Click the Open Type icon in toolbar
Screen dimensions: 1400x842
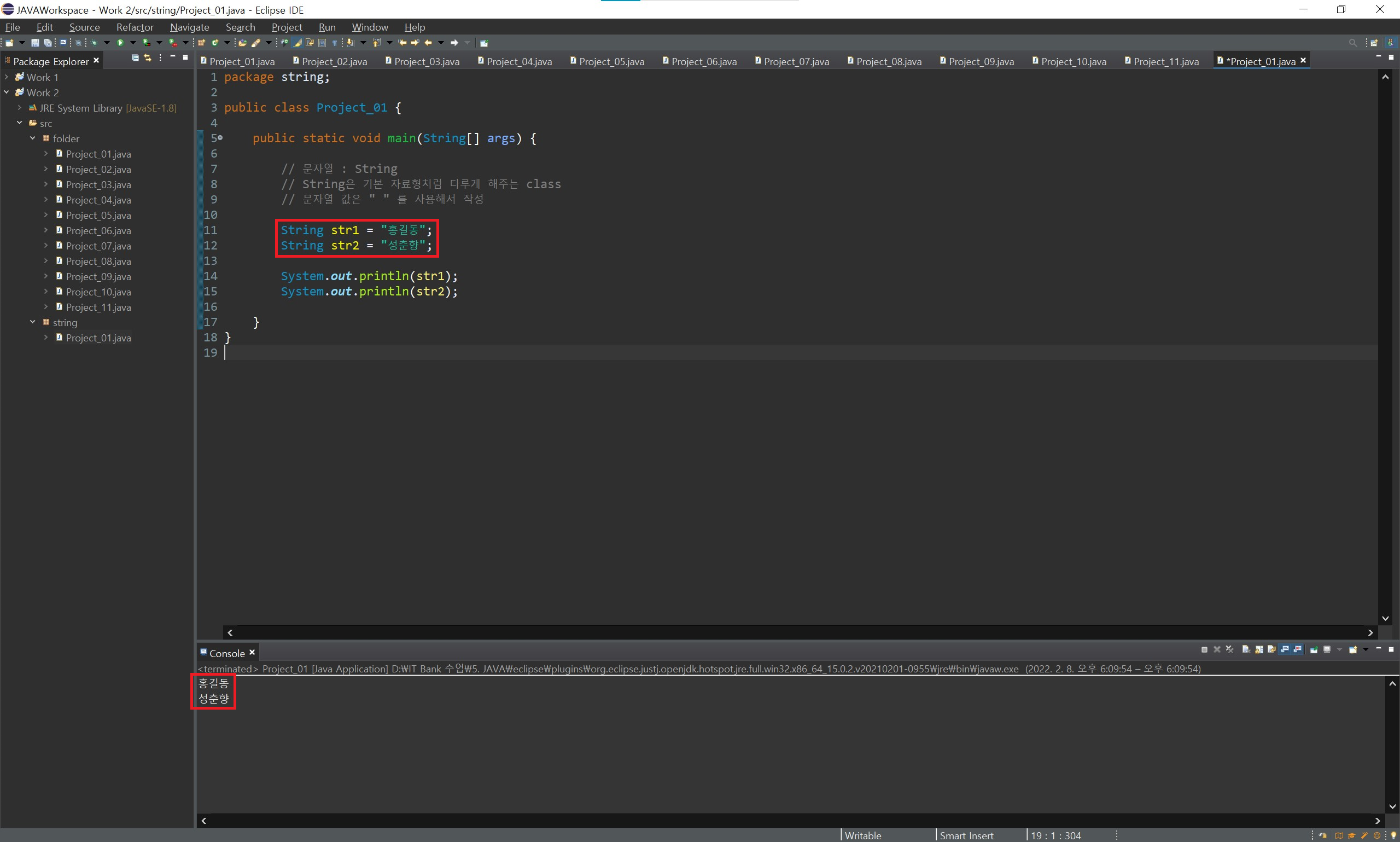pos(242,43)
